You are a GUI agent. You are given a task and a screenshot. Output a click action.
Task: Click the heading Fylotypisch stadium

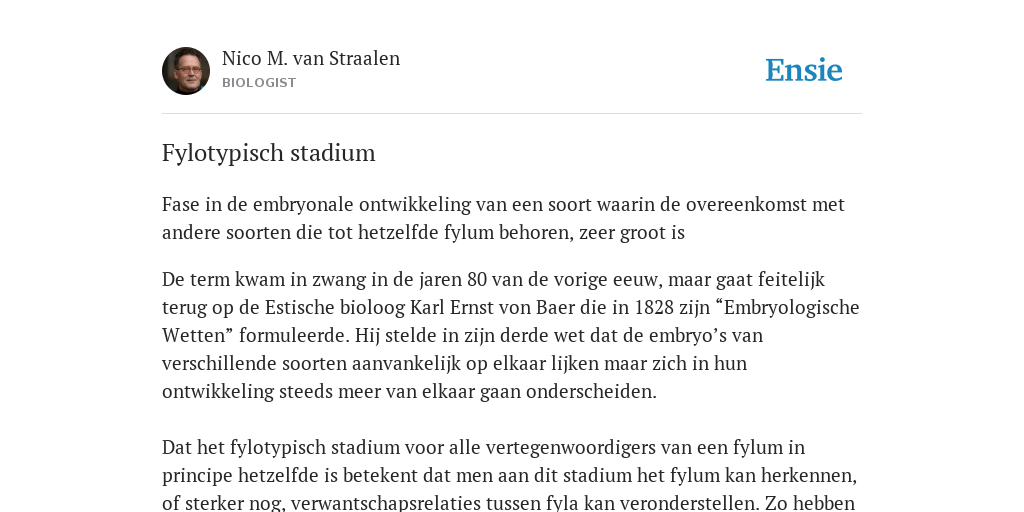[268, 153]
